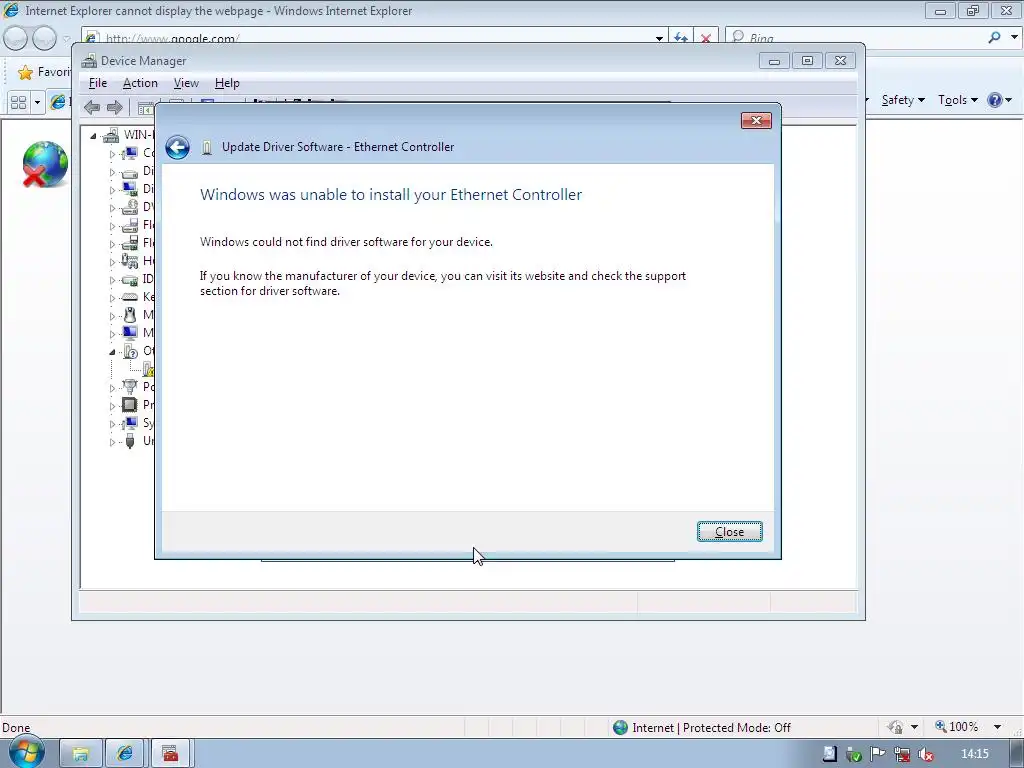Expand the Keyboards category arrow
The height and width of the screenshot is (768, 1024).
coord(112,298)
